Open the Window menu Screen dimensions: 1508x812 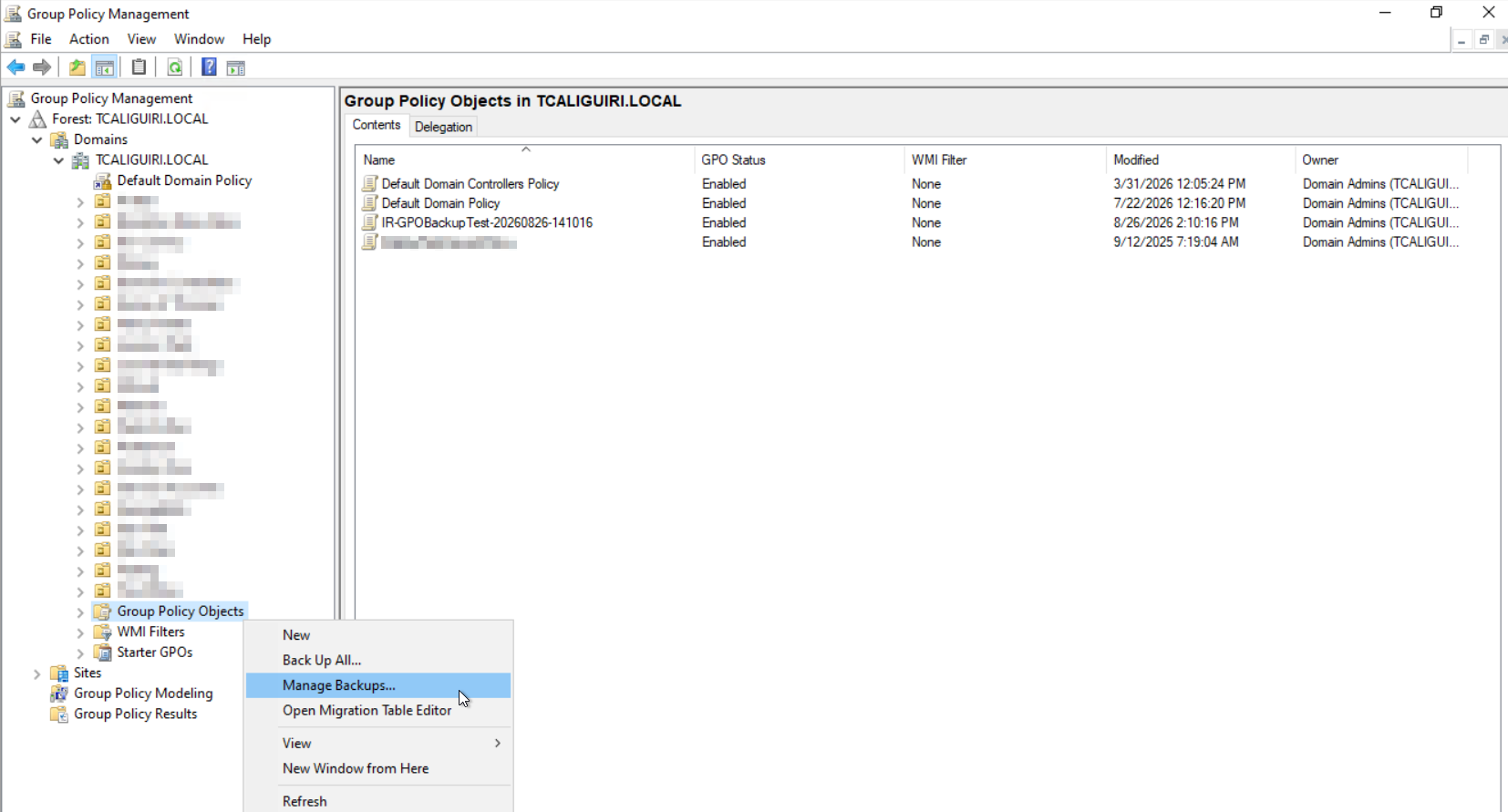199,39
